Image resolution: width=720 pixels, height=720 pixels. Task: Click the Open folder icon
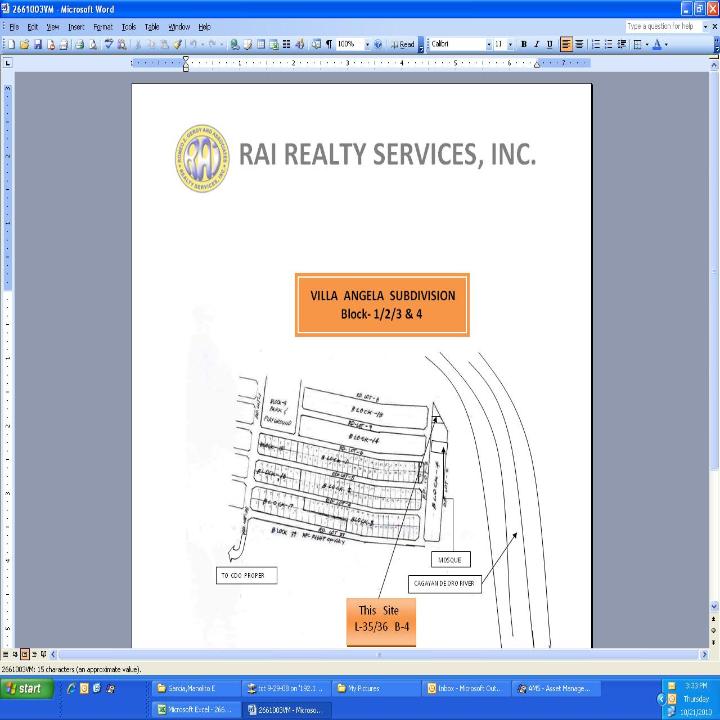(24, 45)
